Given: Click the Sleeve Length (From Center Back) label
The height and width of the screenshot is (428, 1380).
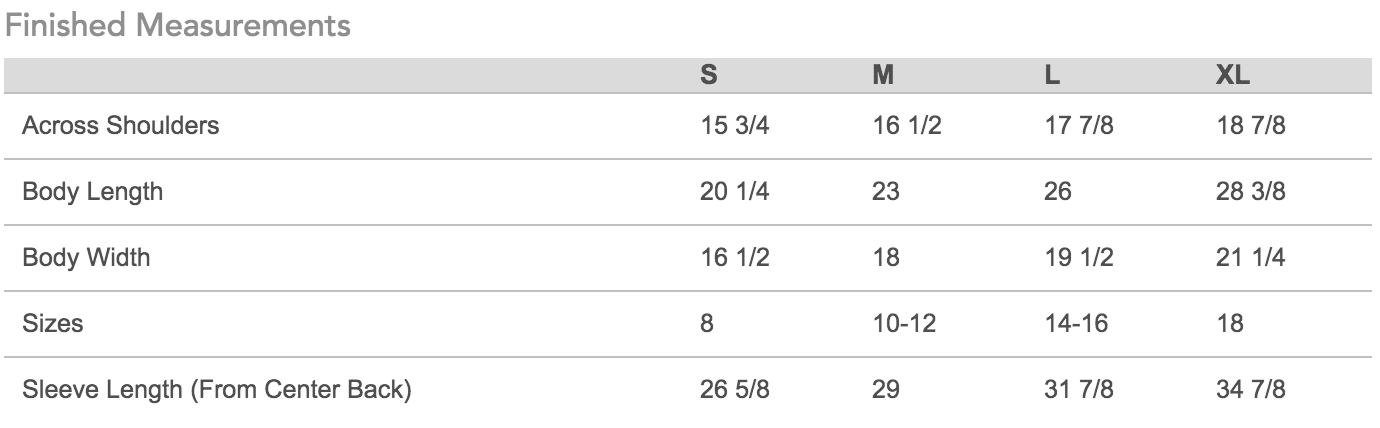Looking at the screenshot, I should coord(217,389).
